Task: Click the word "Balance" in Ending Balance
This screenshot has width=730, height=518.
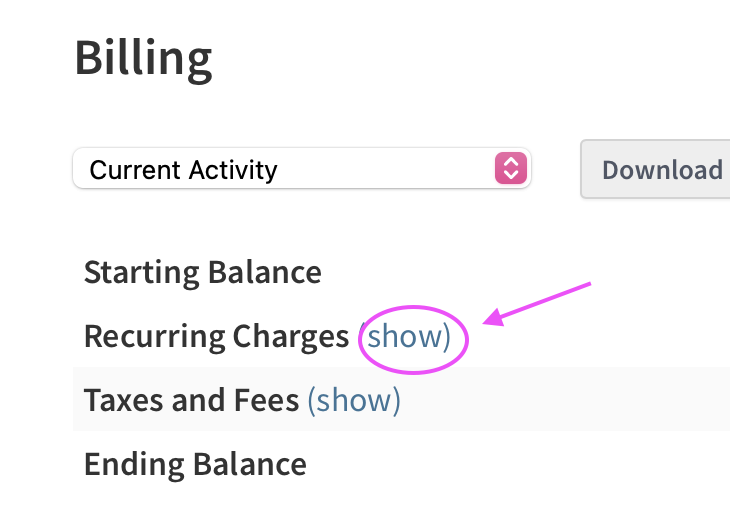Action: pyautogui.click(x=249, y=464)
